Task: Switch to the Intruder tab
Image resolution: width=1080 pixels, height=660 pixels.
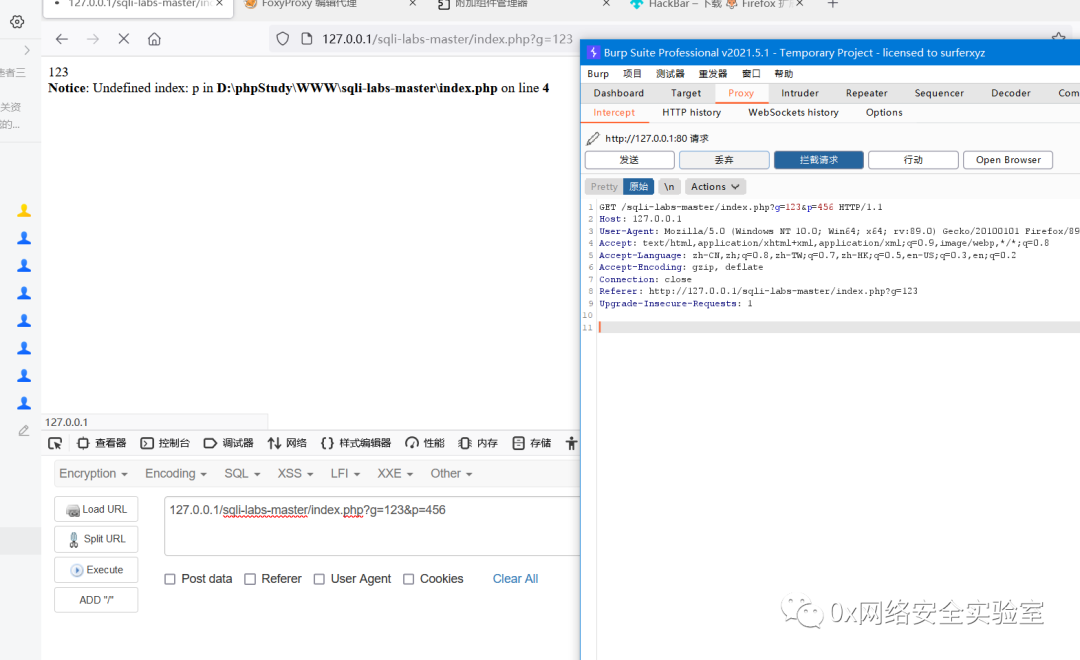Action: [800, 93]
